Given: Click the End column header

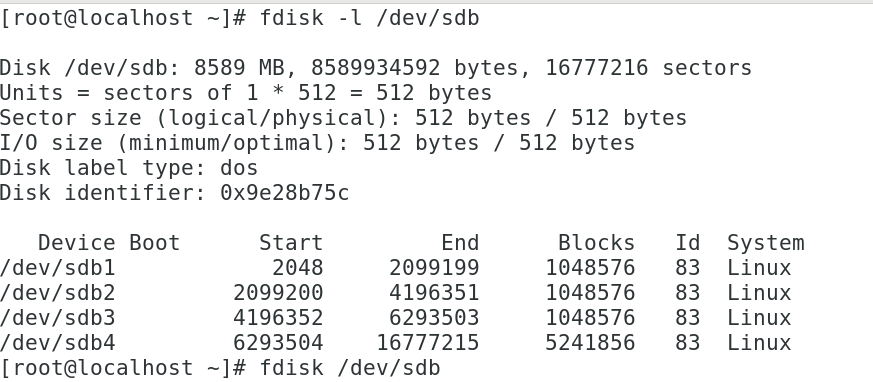Looking at the screenshot, I should coord(460,243).
